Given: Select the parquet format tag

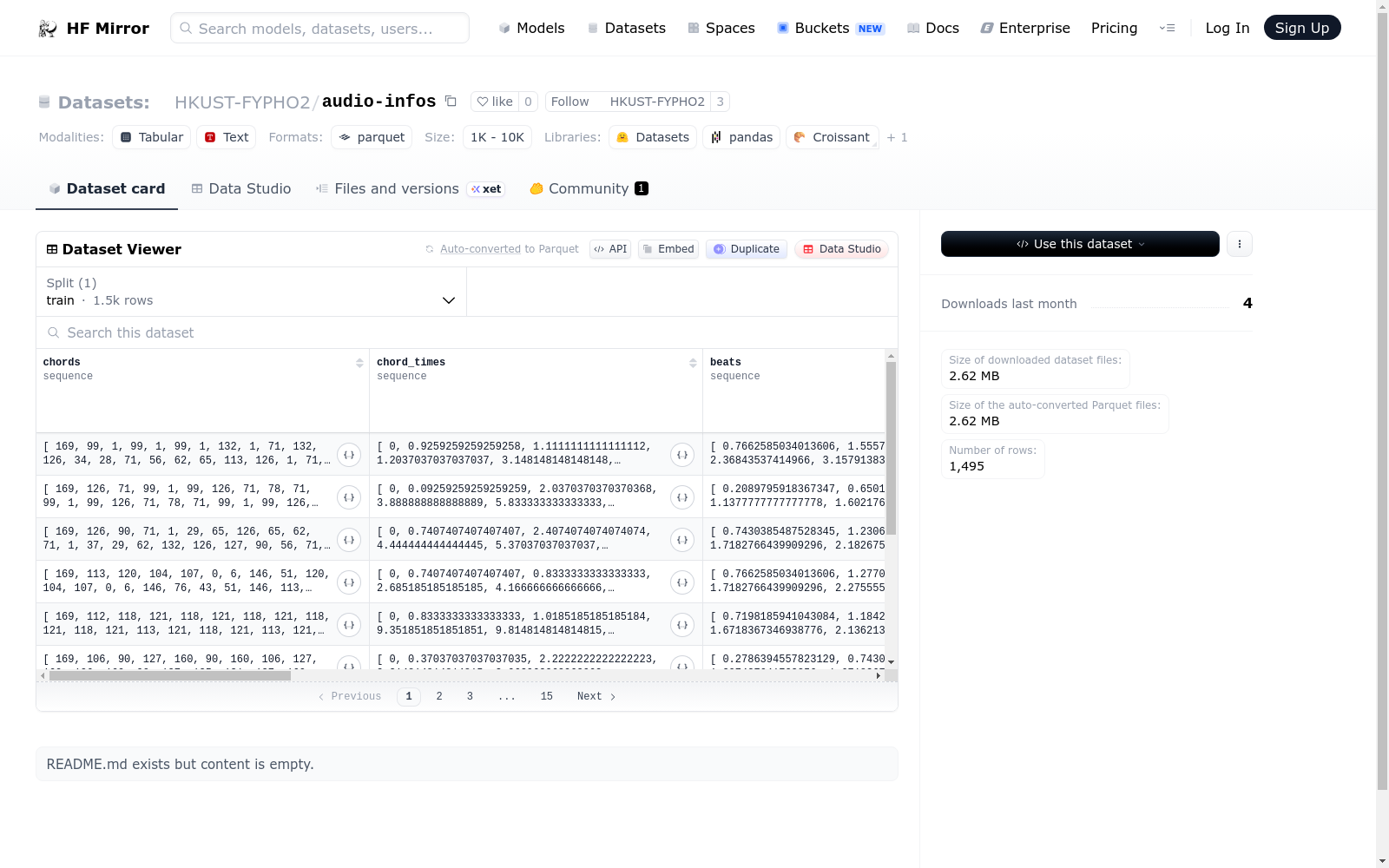Looking at the screenshot, I should (372, 137).
